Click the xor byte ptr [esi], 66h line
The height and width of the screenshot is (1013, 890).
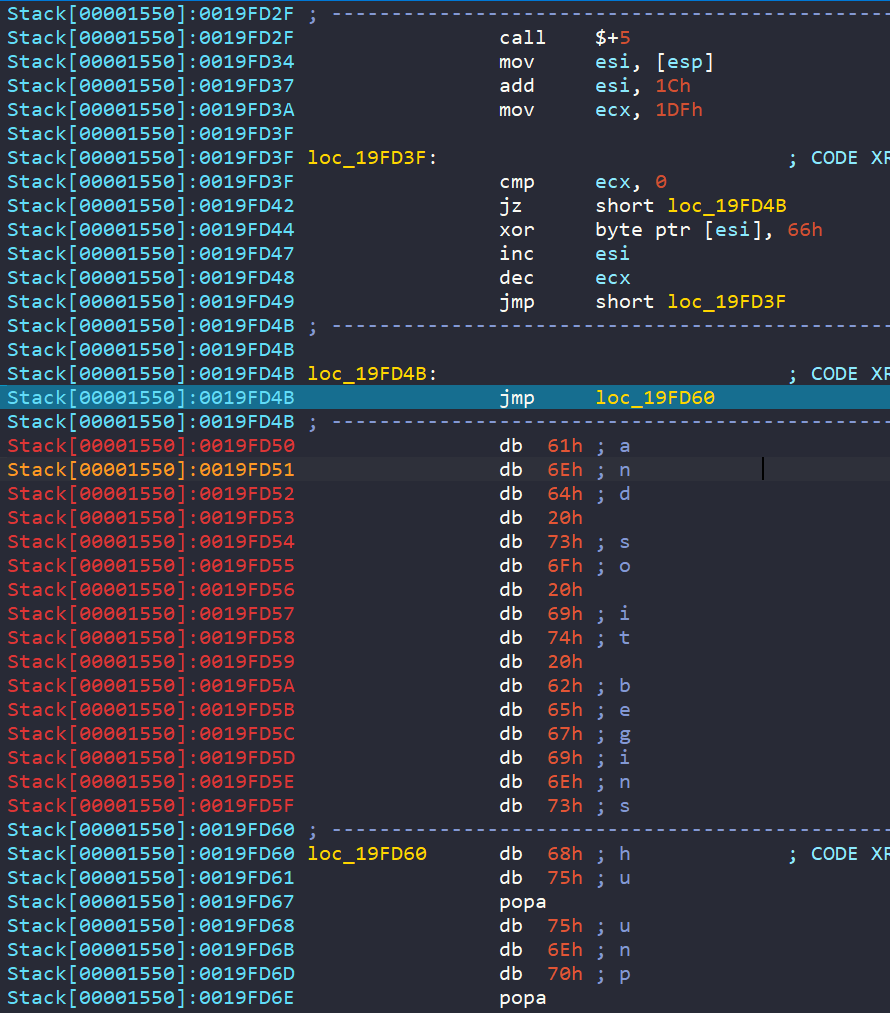[661, 229]
